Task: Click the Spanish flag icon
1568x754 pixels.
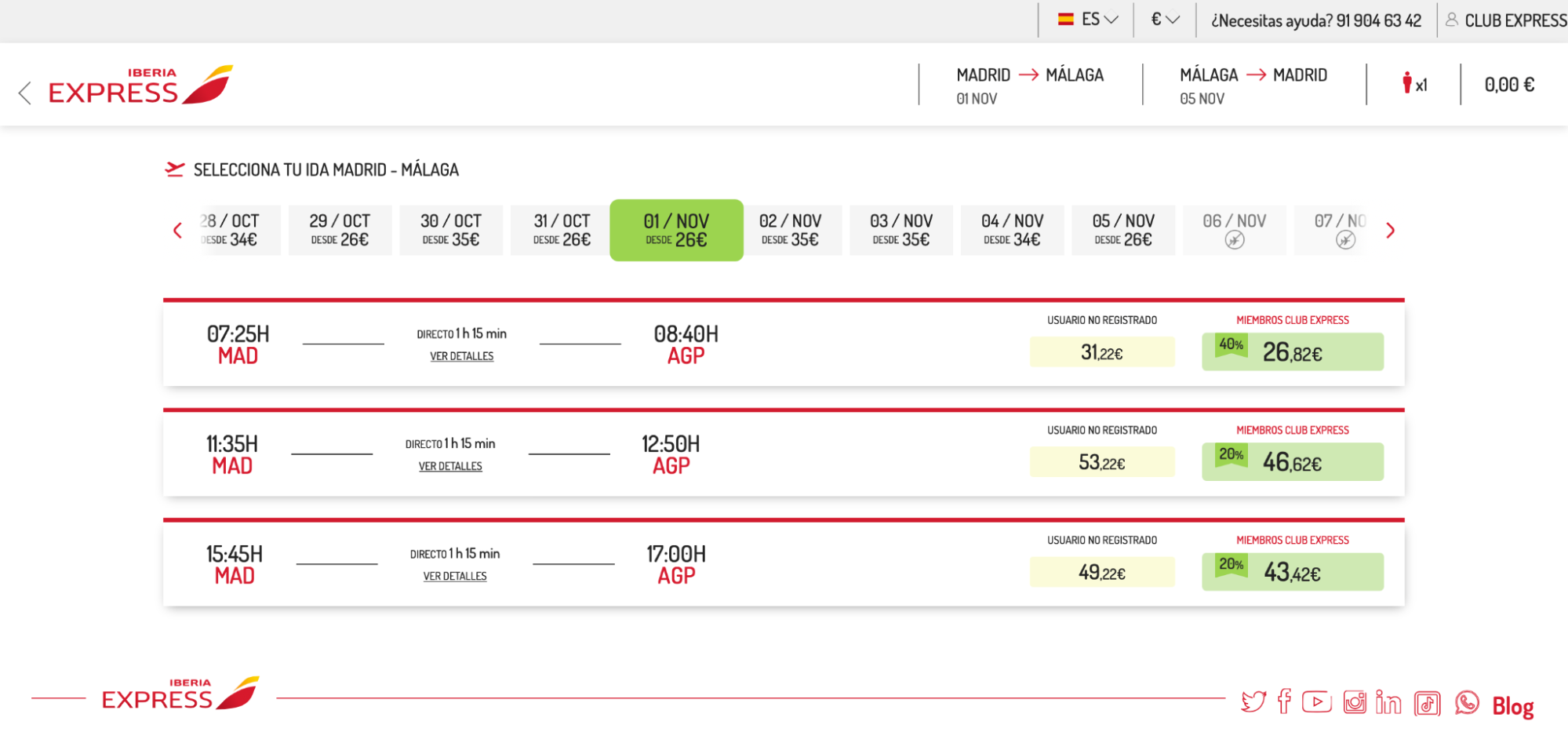Action: pyautogui.click(x=1065, y=20)
